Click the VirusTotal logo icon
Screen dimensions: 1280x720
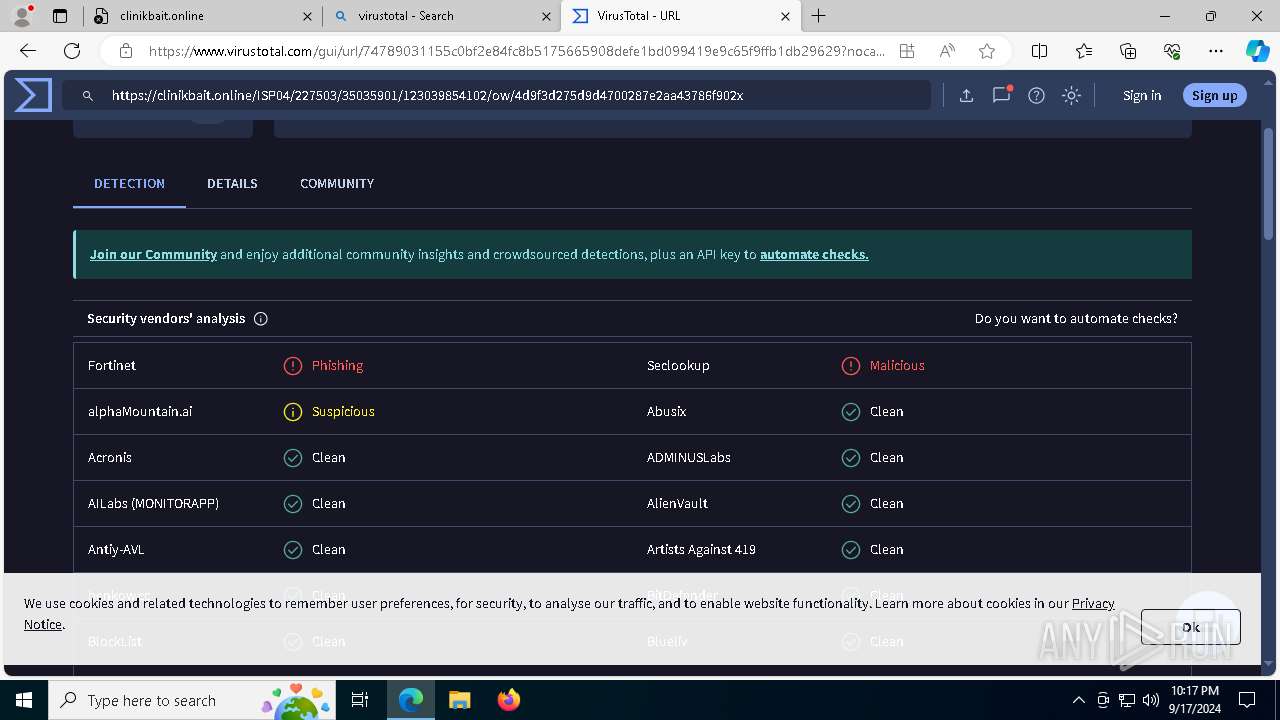[33, 95]
